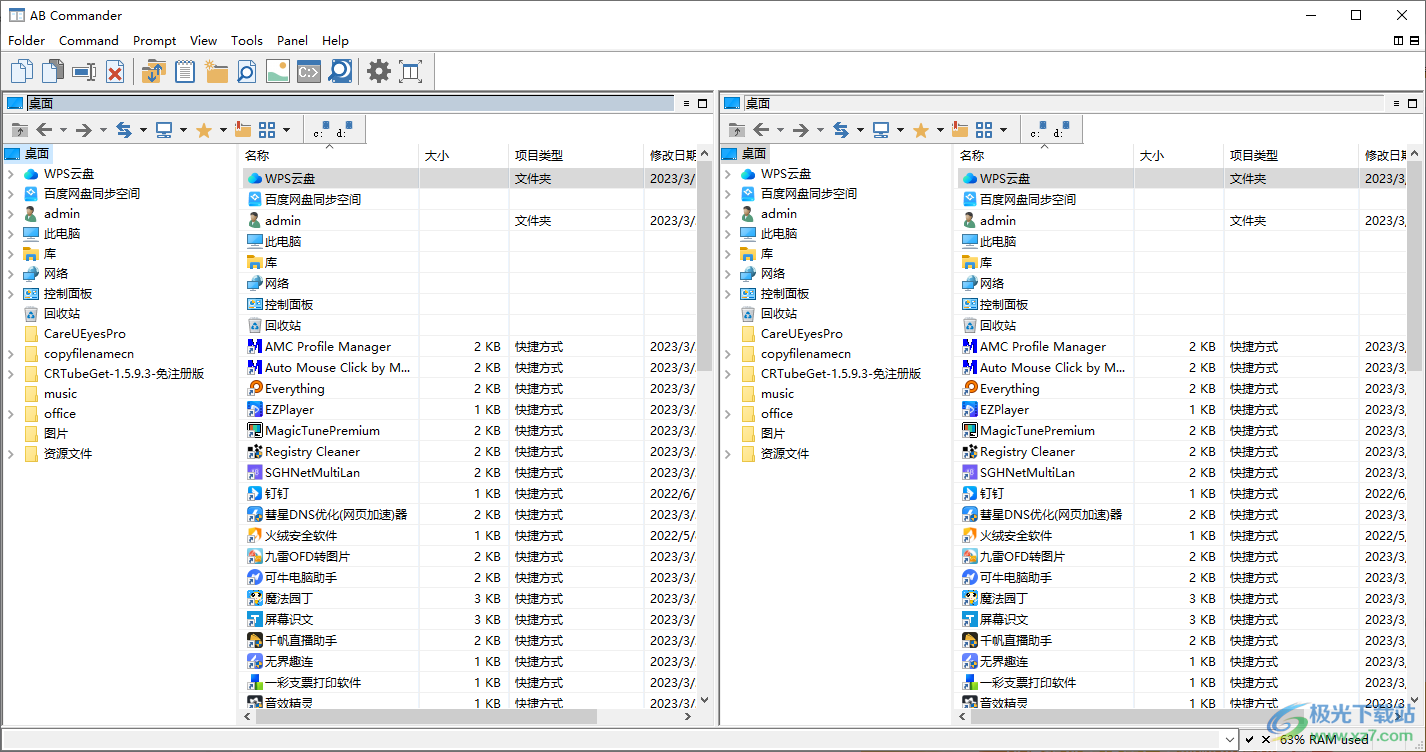Viewport: 1426px width, 752px height.
Task: Open left panel menu button (≡)
Action: pyautogui.click(x=686, y=103)
